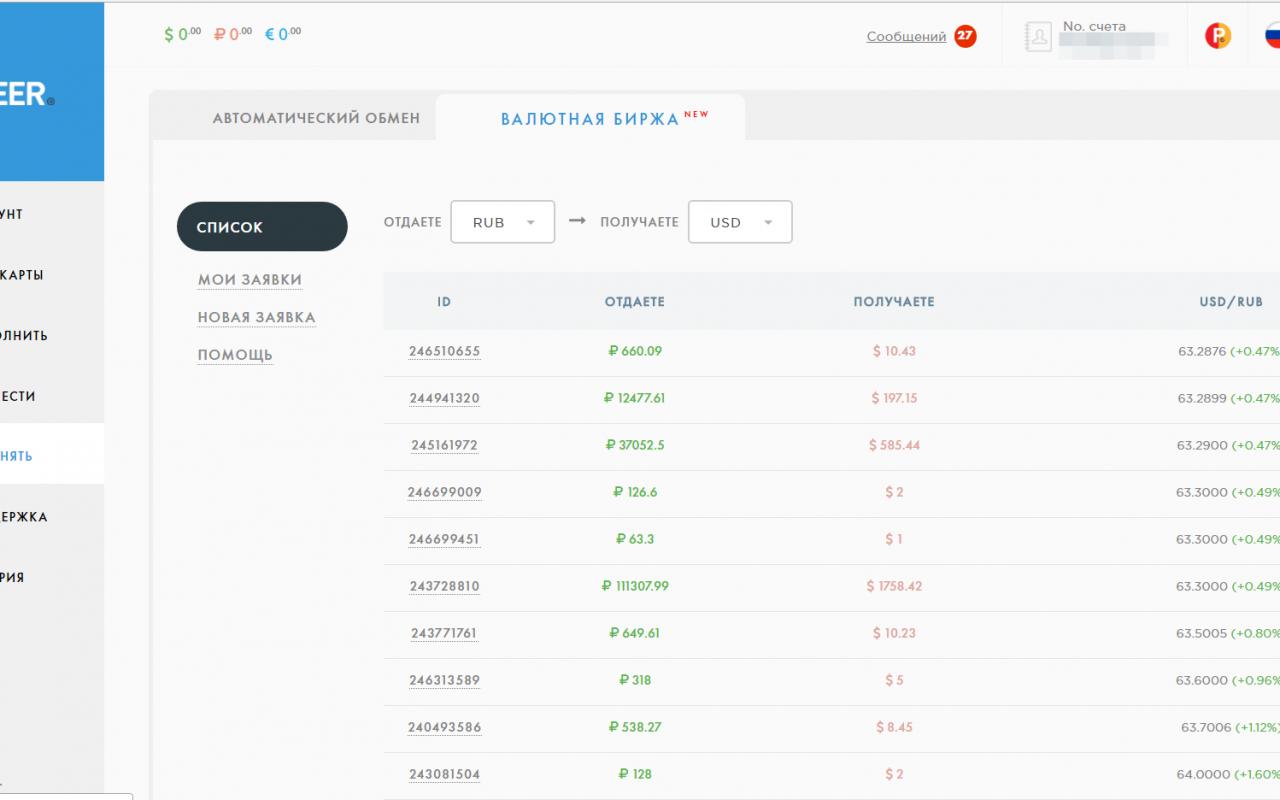The height and width of the screenshot is (800, 1280).
Task: Open order ID 246510655
Action: click(x=444, y=351)
